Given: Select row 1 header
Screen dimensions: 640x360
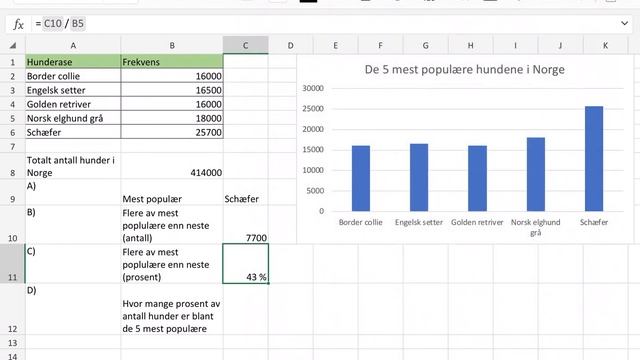Looking at the screenshot, I should (x=13, y=62).
